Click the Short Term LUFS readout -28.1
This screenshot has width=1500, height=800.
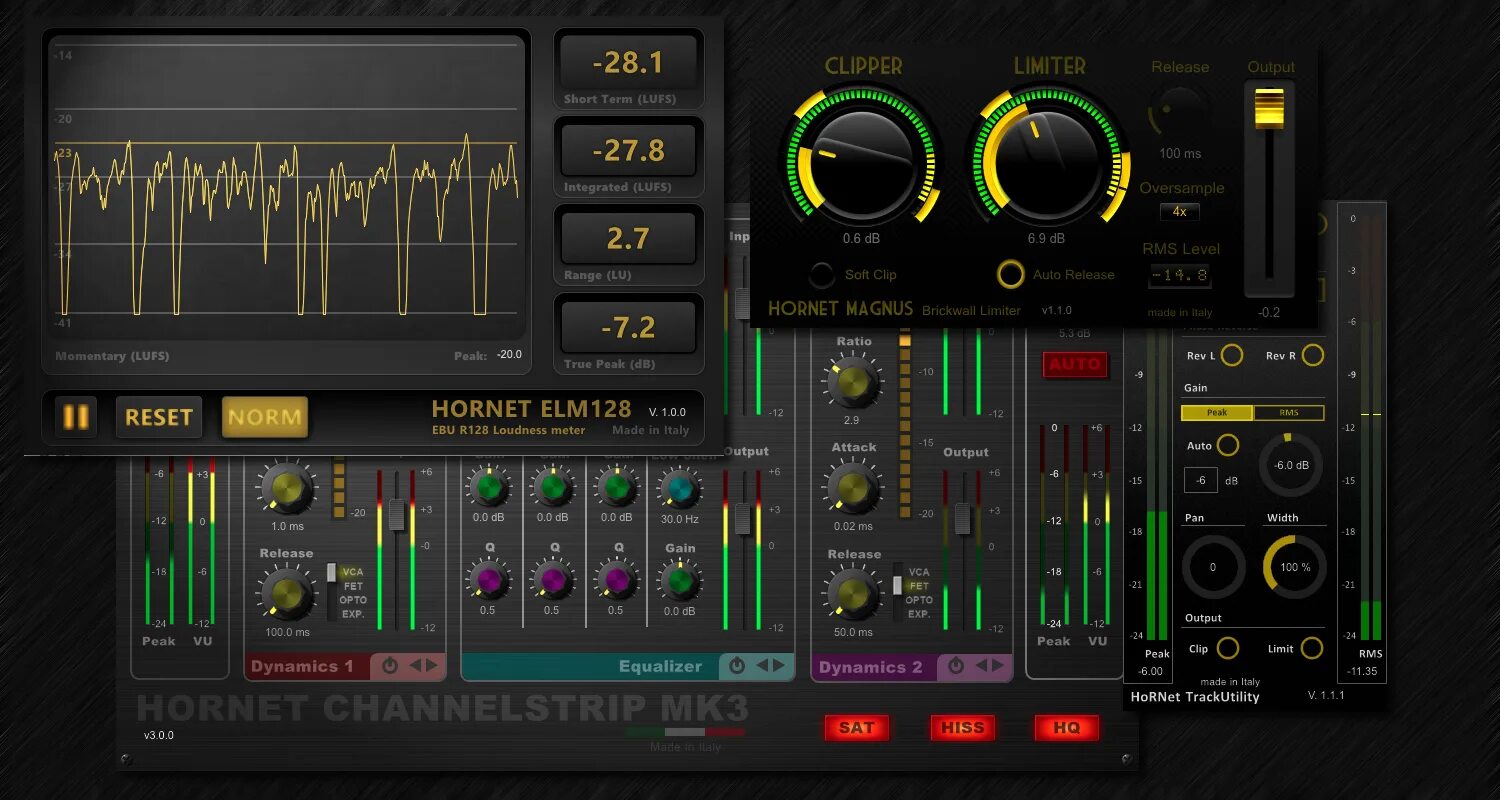[628, 64]
